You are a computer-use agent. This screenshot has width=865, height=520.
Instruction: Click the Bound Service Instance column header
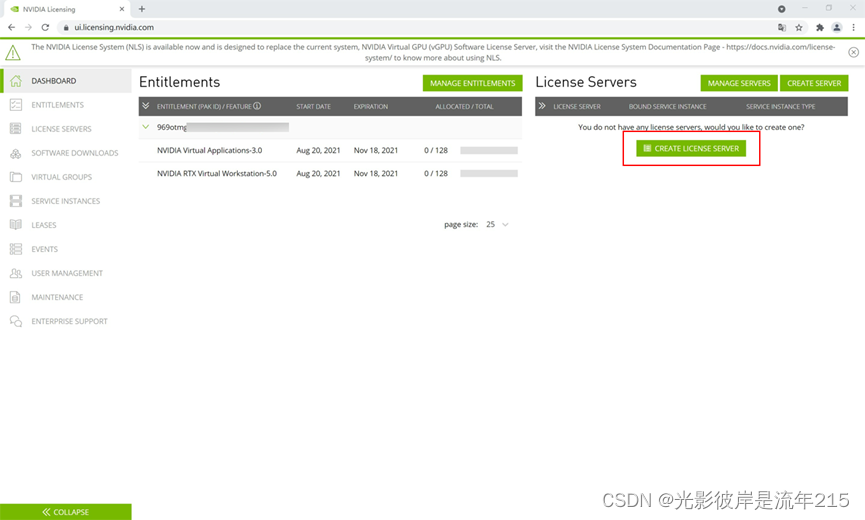[668, 106]
